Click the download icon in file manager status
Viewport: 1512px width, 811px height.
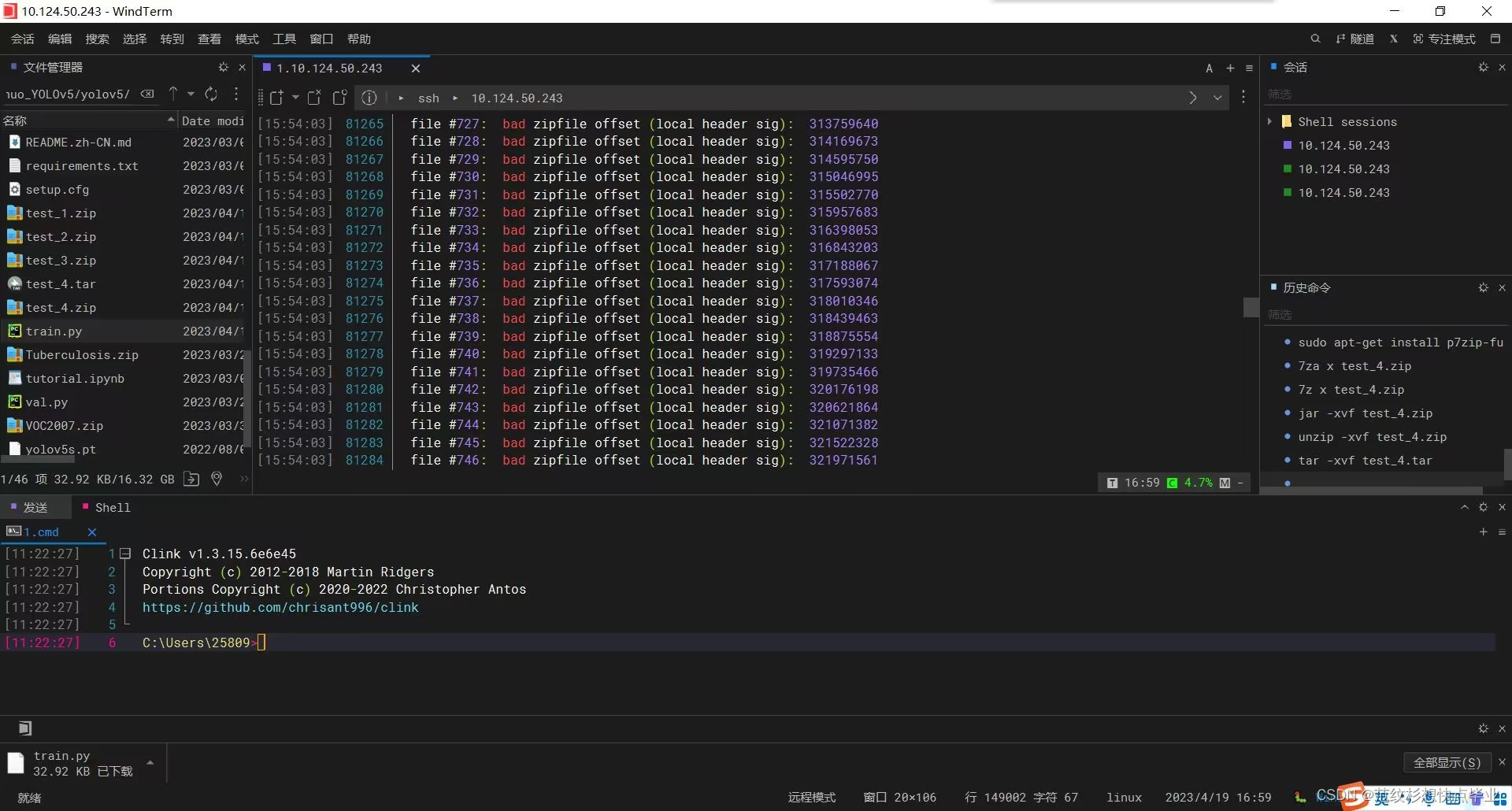coord(191,479)
